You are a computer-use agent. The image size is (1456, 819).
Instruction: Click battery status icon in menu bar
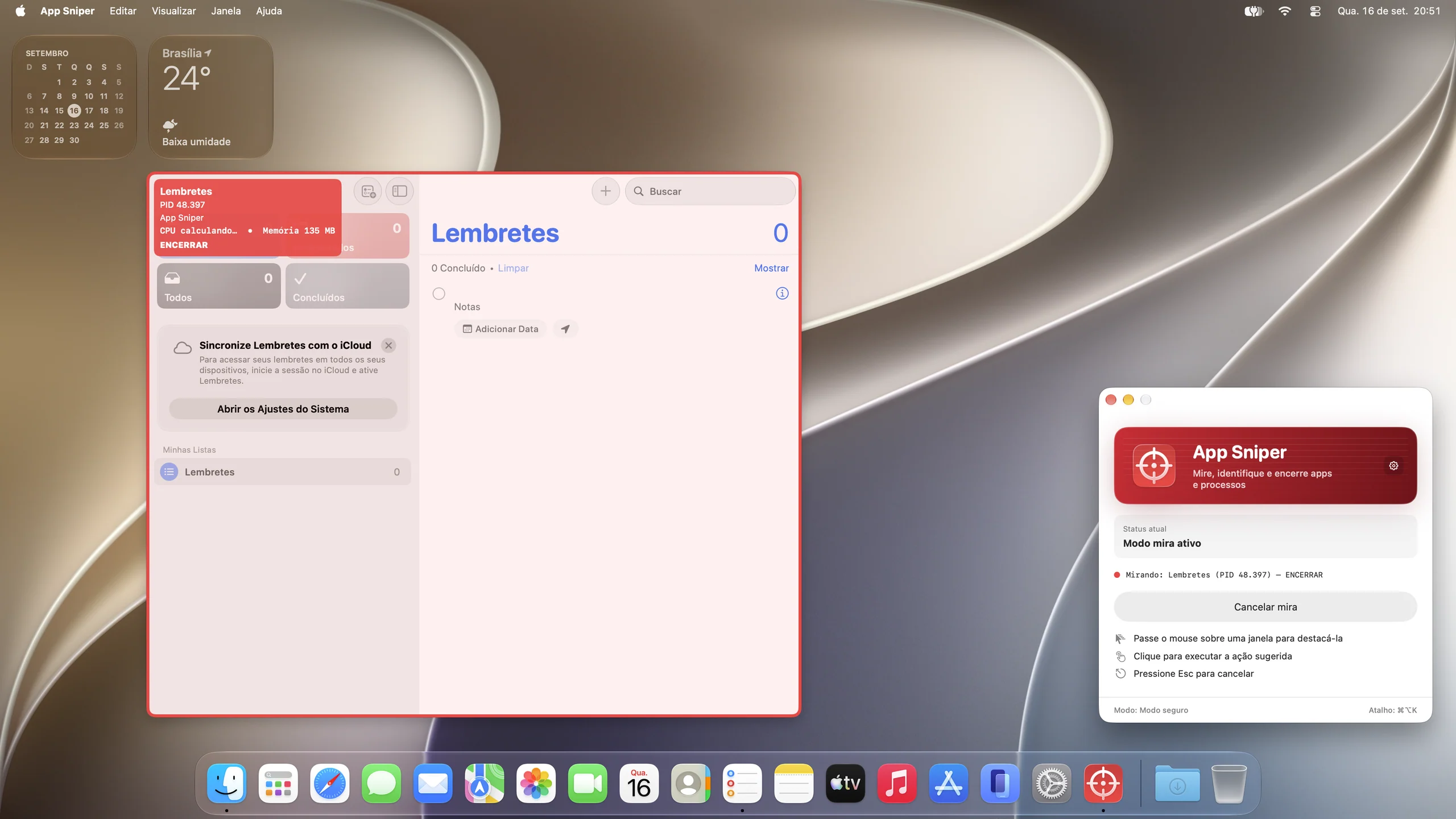click(x=1254, y=11)
